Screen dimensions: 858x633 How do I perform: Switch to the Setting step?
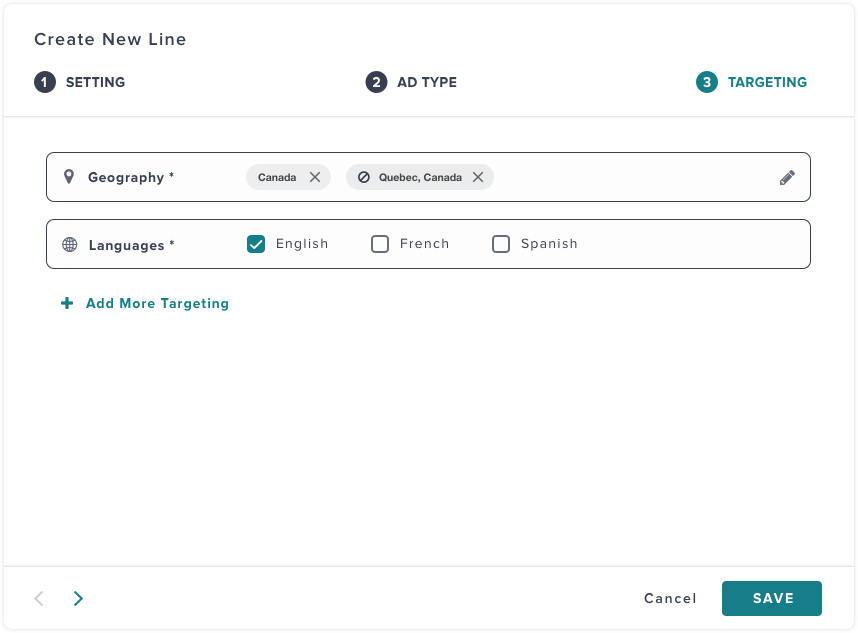click(80, 82)
